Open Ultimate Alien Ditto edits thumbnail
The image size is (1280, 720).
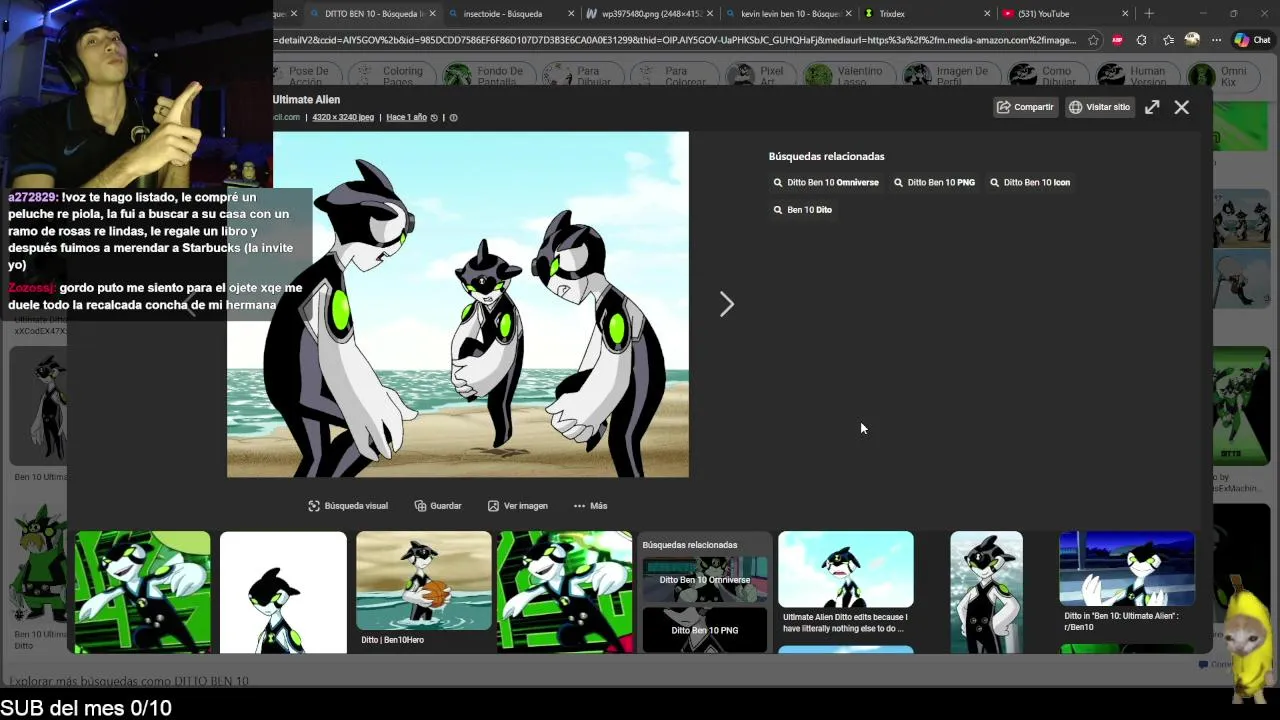pos(846,569)
